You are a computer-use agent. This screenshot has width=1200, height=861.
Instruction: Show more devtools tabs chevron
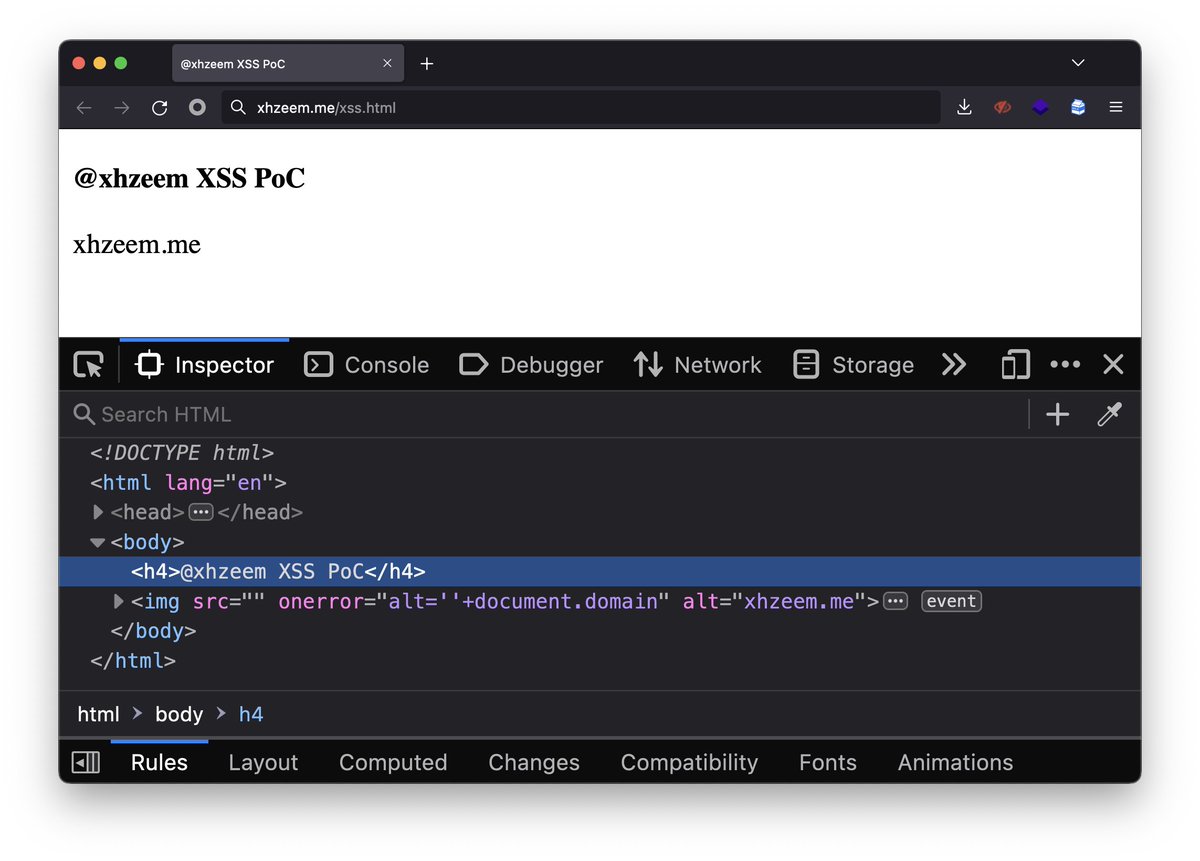pos(954,365)
